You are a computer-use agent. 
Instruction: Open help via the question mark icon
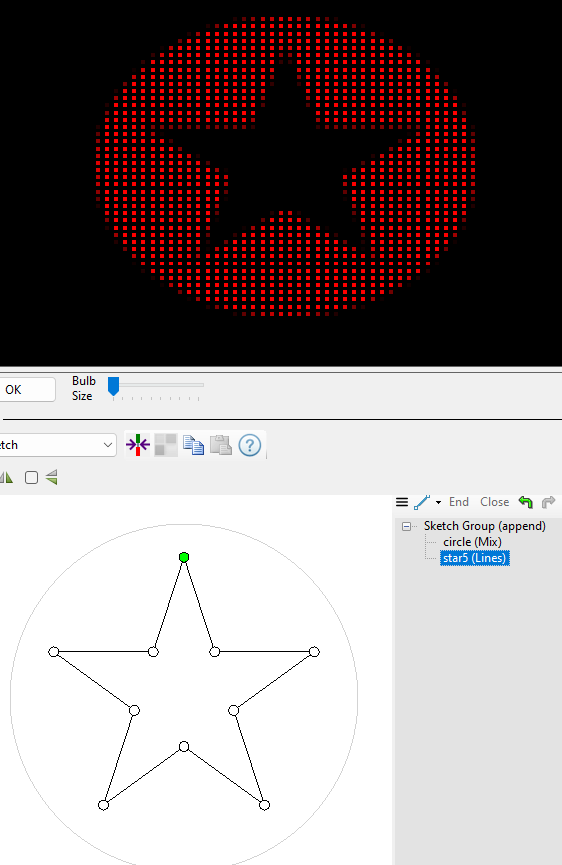point(249,445)
